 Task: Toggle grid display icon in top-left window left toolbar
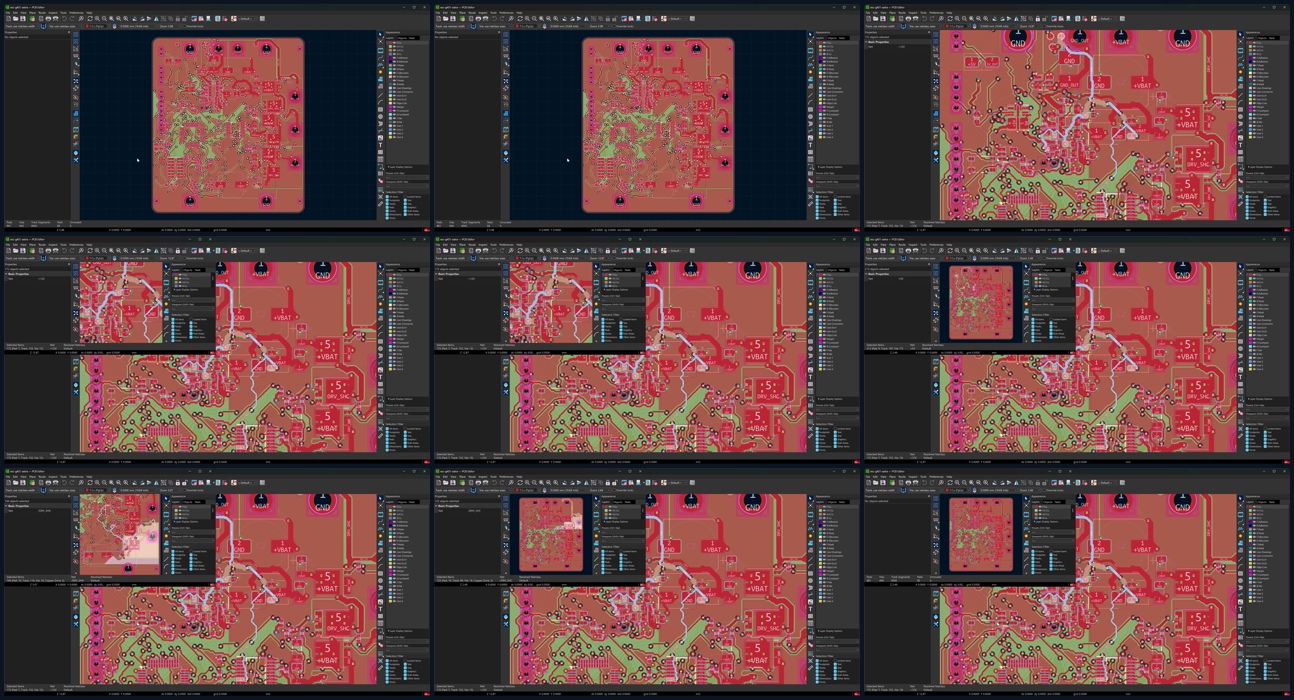tap(76, 34)
